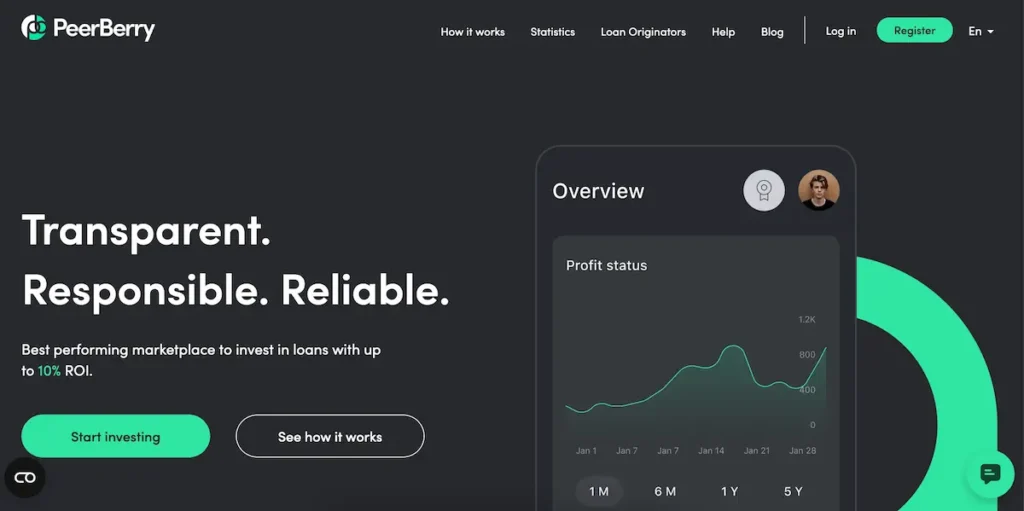
Task: Click the PeerBerry logo
Action: (x=88, y=28)
